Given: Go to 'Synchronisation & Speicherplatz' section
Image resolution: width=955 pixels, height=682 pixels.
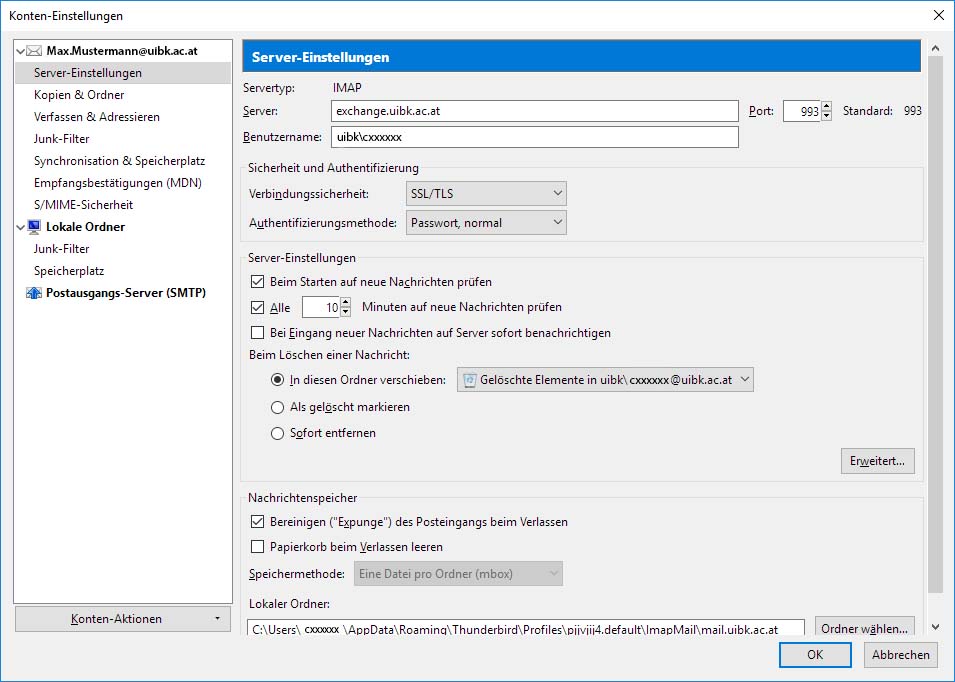Looking at the screenshot, I should click(x=119, y=161).
